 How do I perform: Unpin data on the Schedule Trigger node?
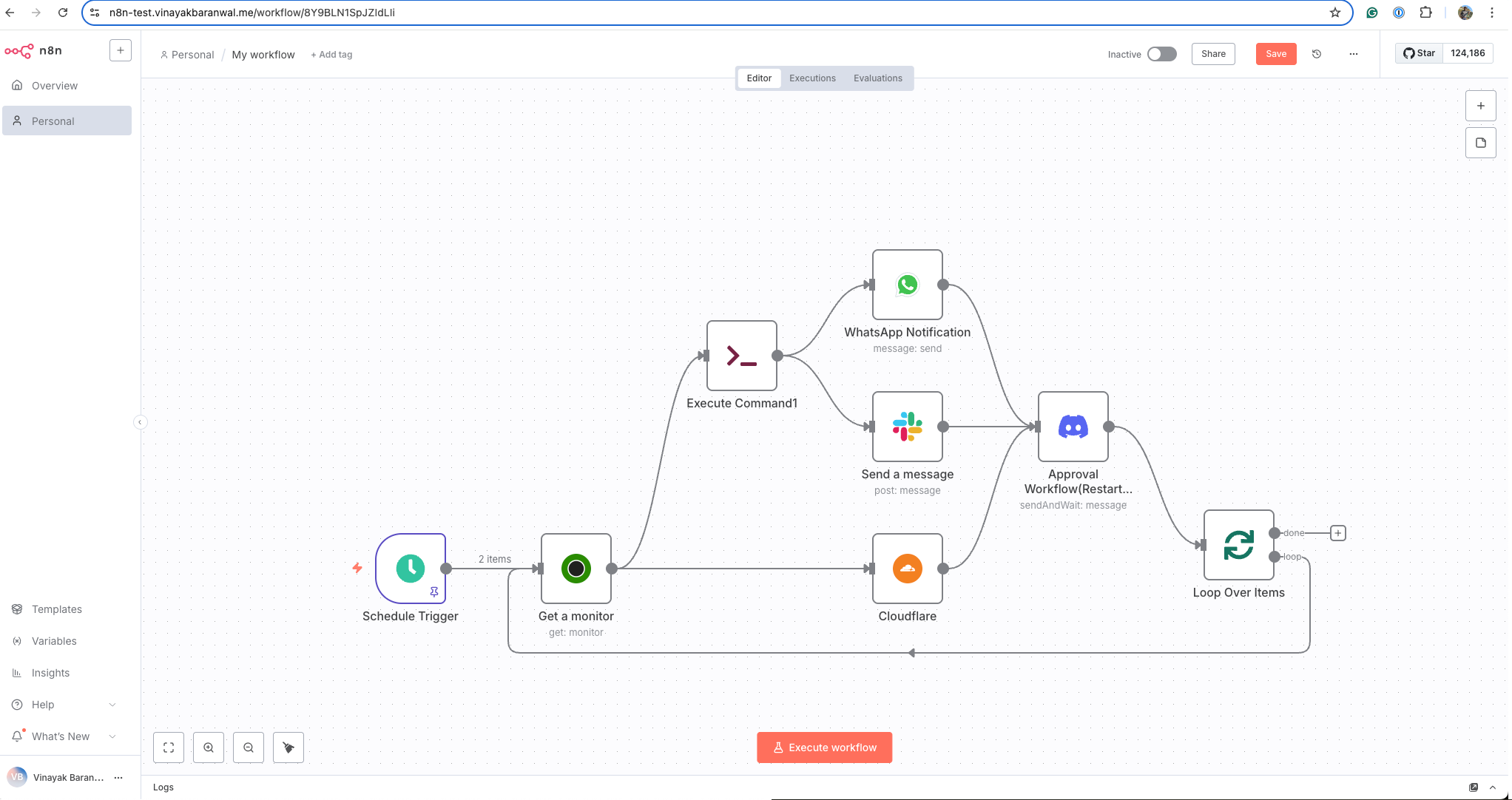435,591
